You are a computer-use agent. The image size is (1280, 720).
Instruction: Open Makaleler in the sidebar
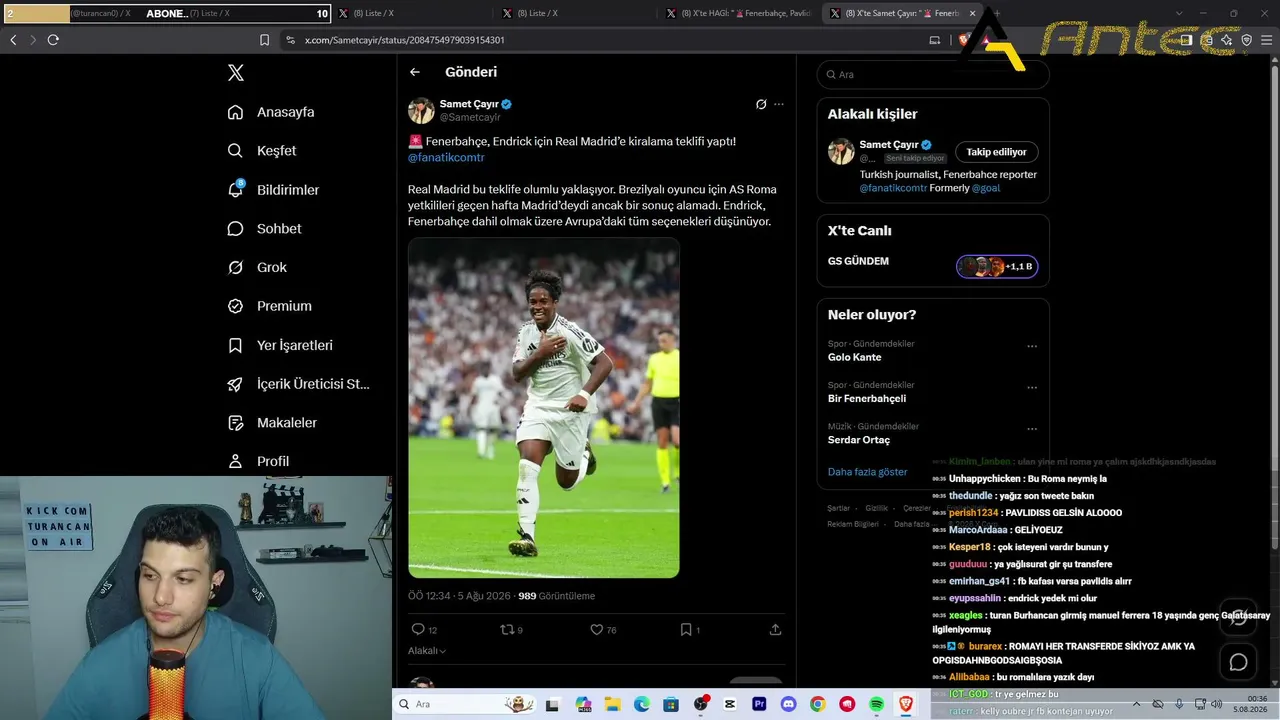point(272,423)
